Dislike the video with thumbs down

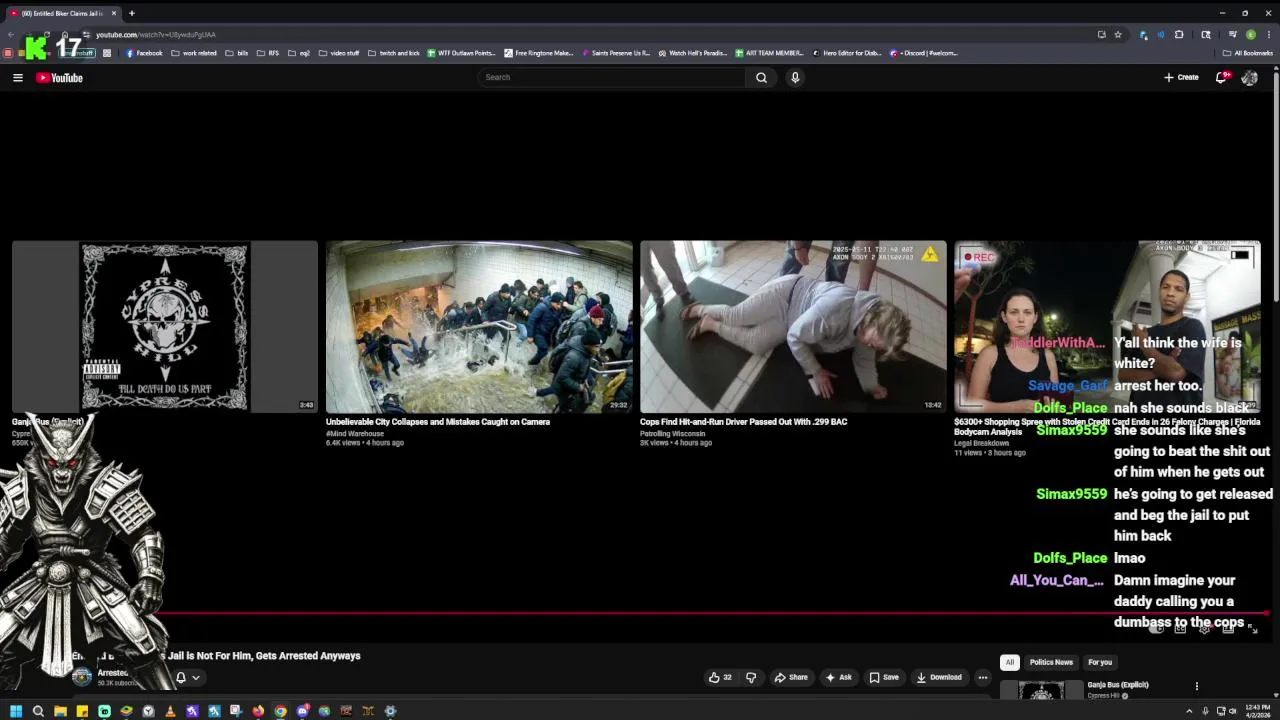751,677
